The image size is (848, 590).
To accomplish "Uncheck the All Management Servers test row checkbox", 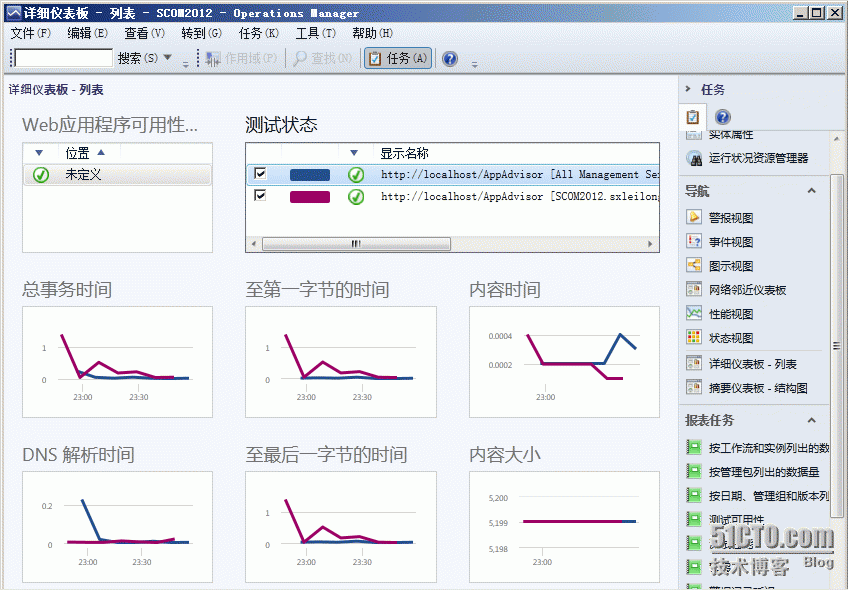I will 260,173.
